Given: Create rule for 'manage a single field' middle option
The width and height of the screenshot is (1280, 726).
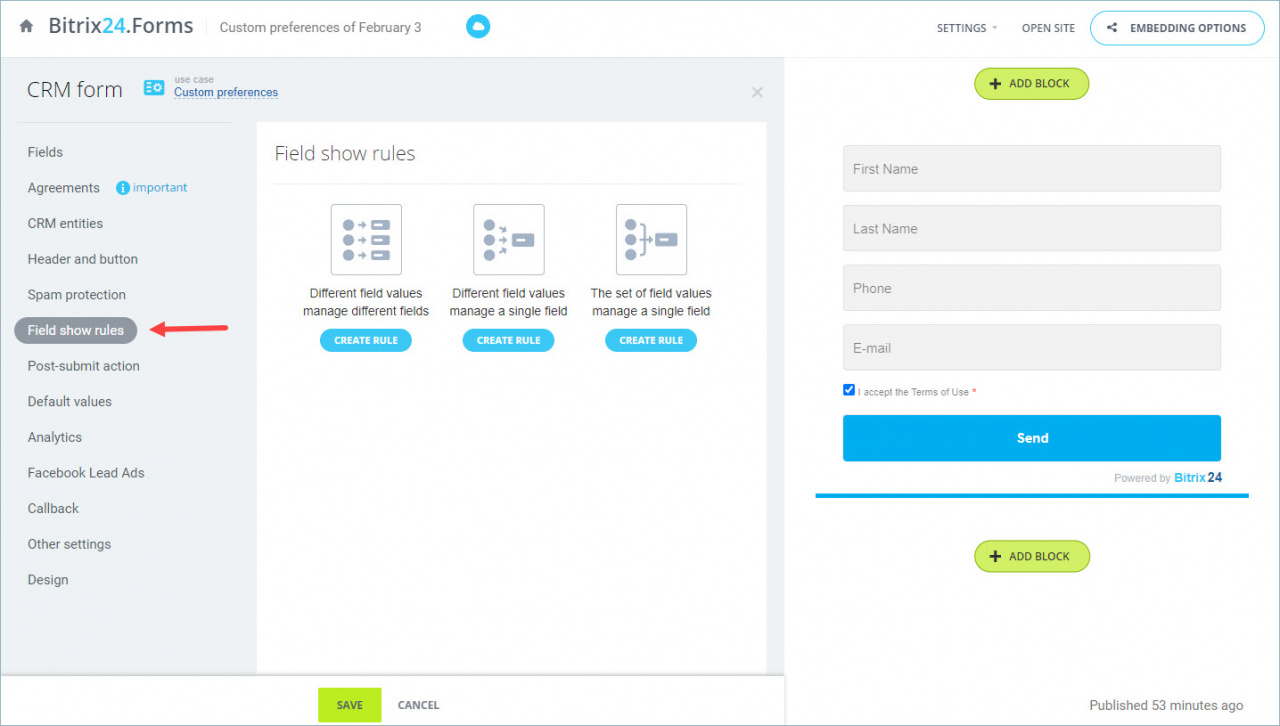Looking at the screenshot, I should pyautogui.click(x=508, y=340).
